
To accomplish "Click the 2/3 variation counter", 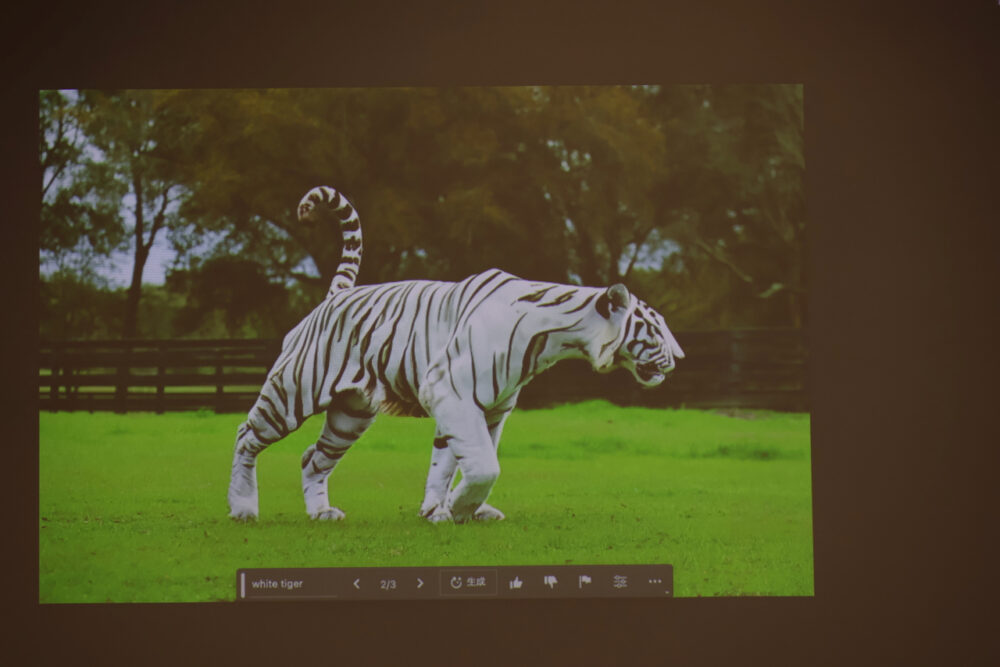I will tap(388, 584).
